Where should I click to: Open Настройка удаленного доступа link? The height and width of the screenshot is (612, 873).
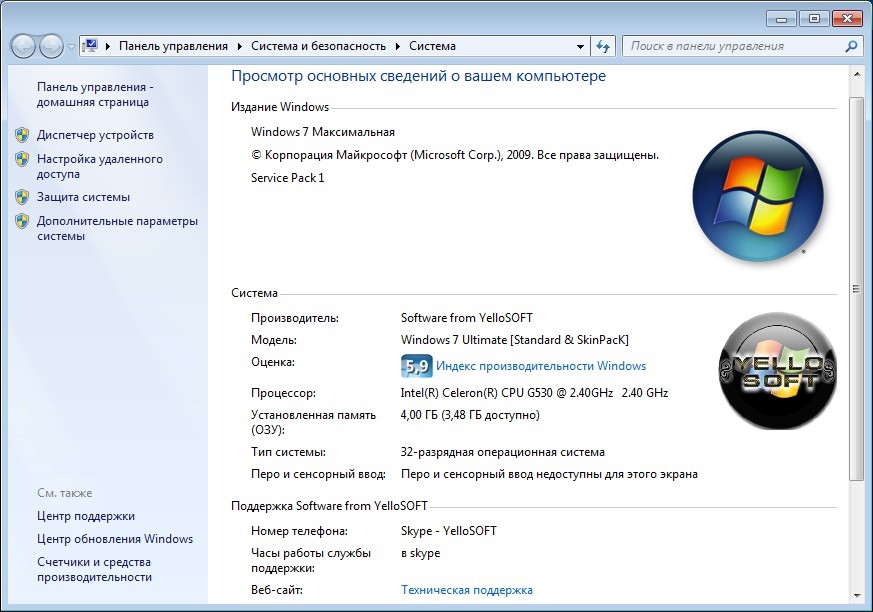[x=100, y=167]
